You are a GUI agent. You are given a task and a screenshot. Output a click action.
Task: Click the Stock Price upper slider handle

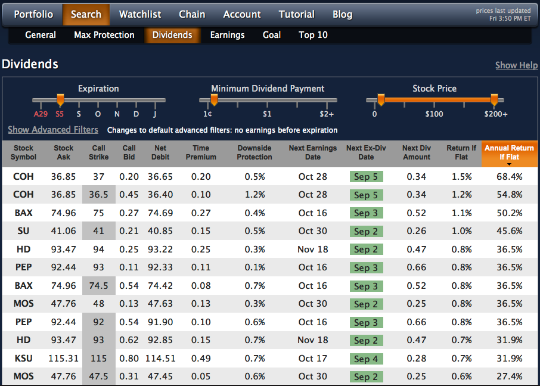pyautogui.click(x=494, y=100)
